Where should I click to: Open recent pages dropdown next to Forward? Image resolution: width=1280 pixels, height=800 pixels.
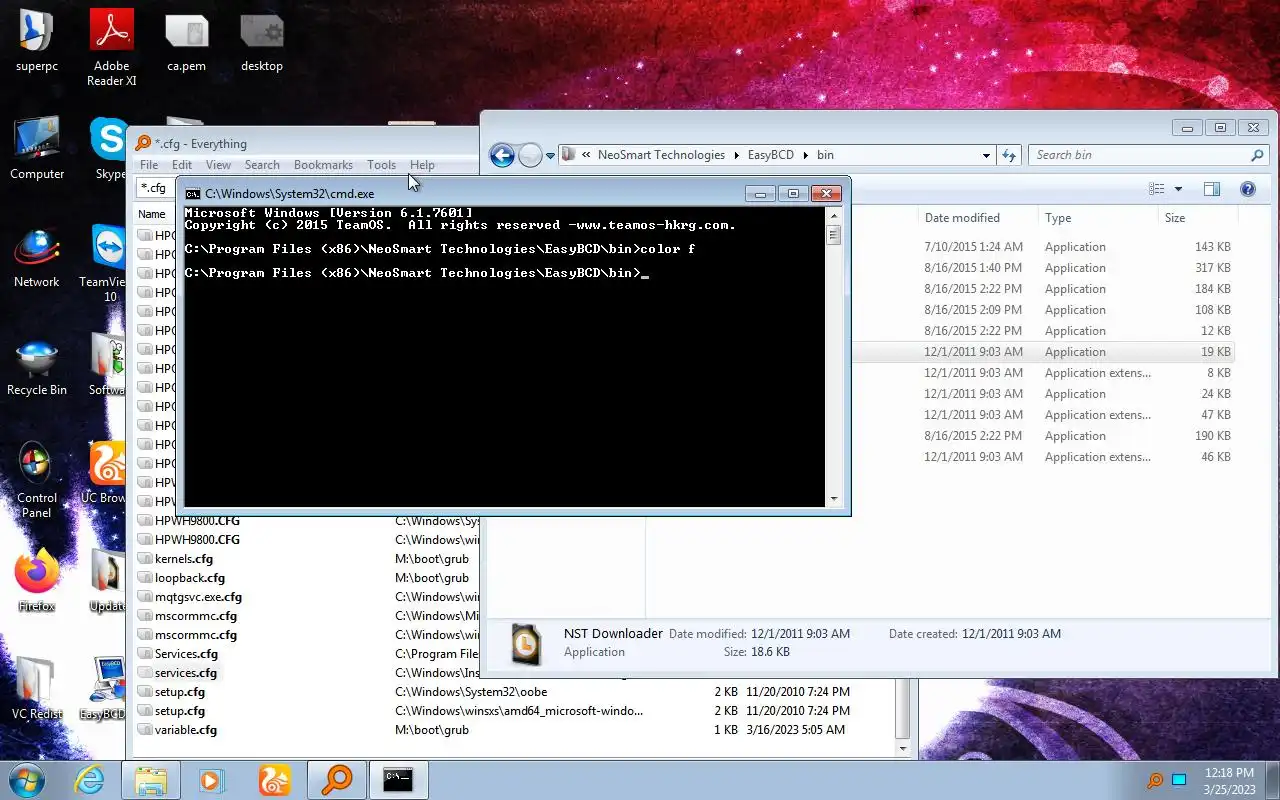click(x=550, y=156)
